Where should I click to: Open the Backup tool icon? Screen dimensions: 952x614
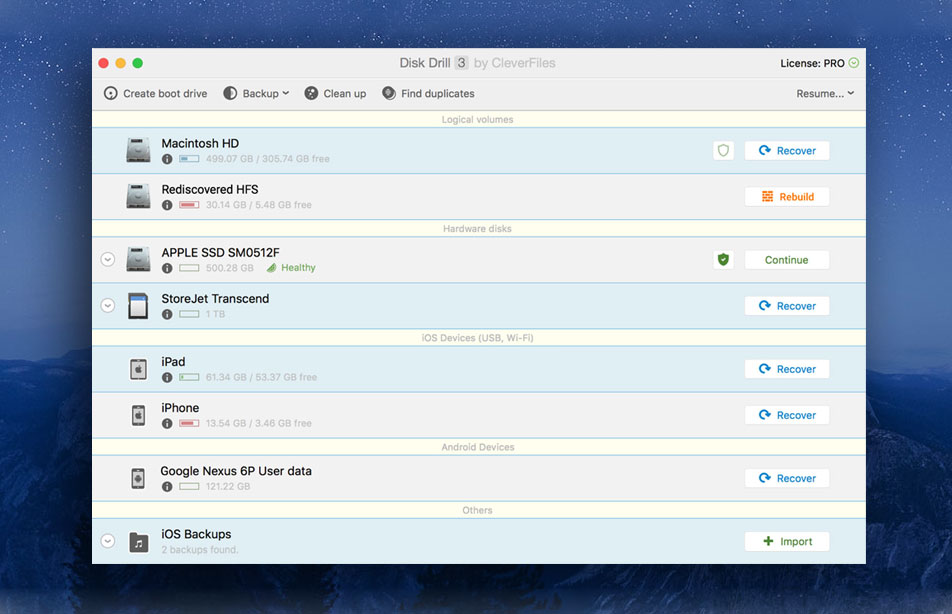tap(232, 93)
